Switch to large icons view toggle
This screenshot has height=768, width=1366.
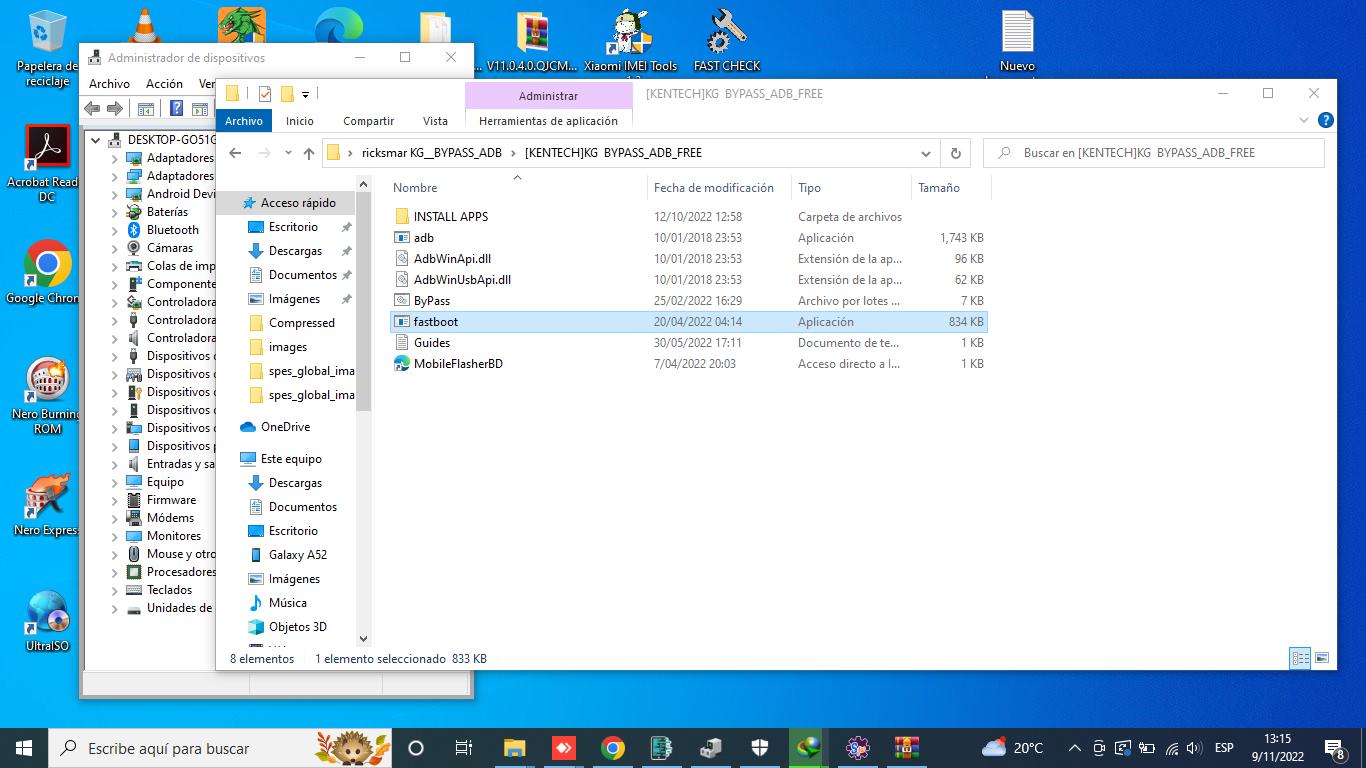click(x=1322, y=658)
